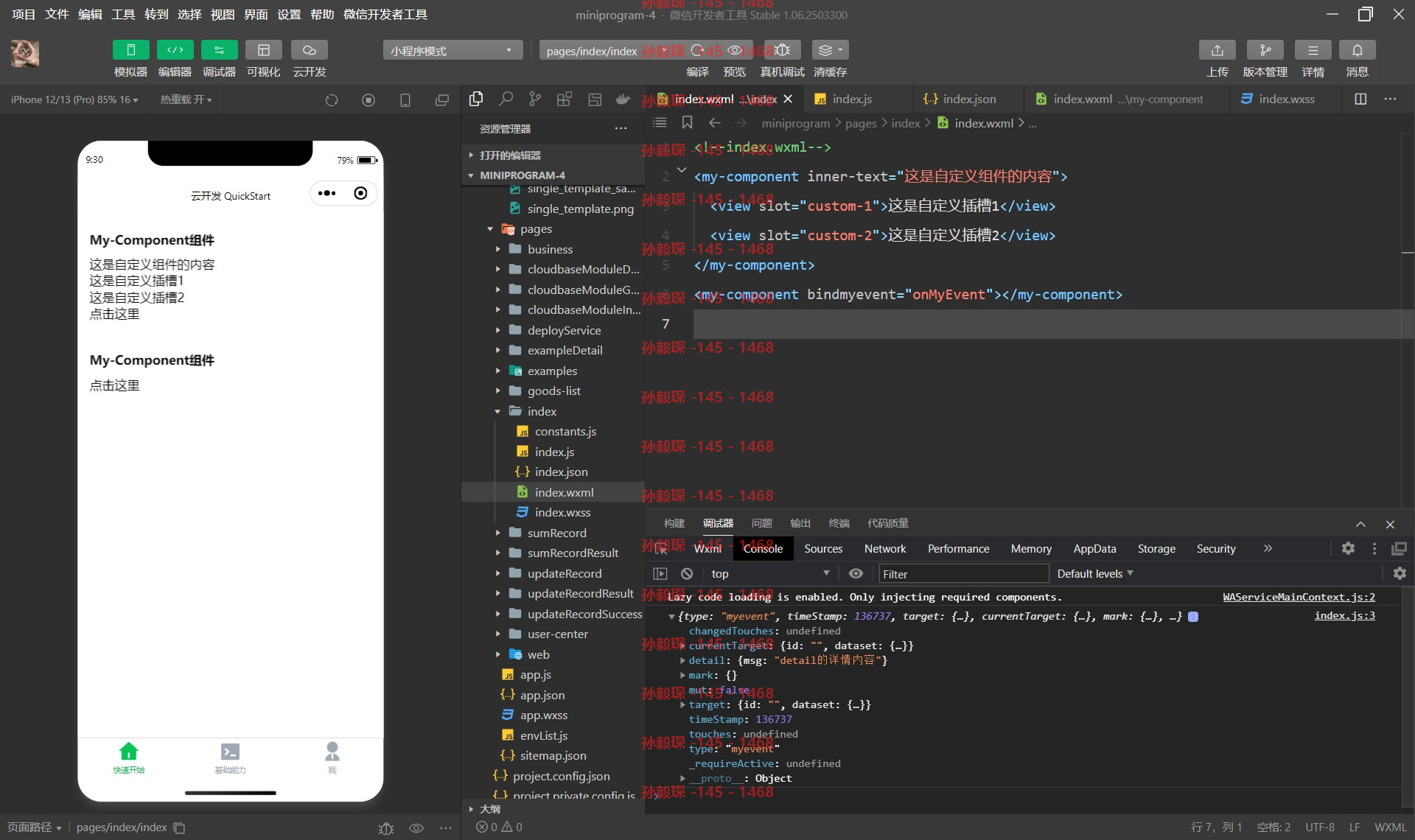Open the hot reload dropdown

(186, 99)
